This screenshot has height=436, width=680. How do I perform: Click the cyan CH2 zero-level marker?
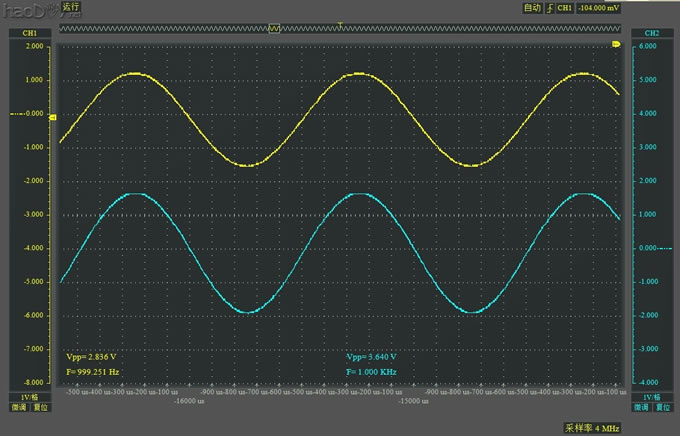(x=626, y=248)
